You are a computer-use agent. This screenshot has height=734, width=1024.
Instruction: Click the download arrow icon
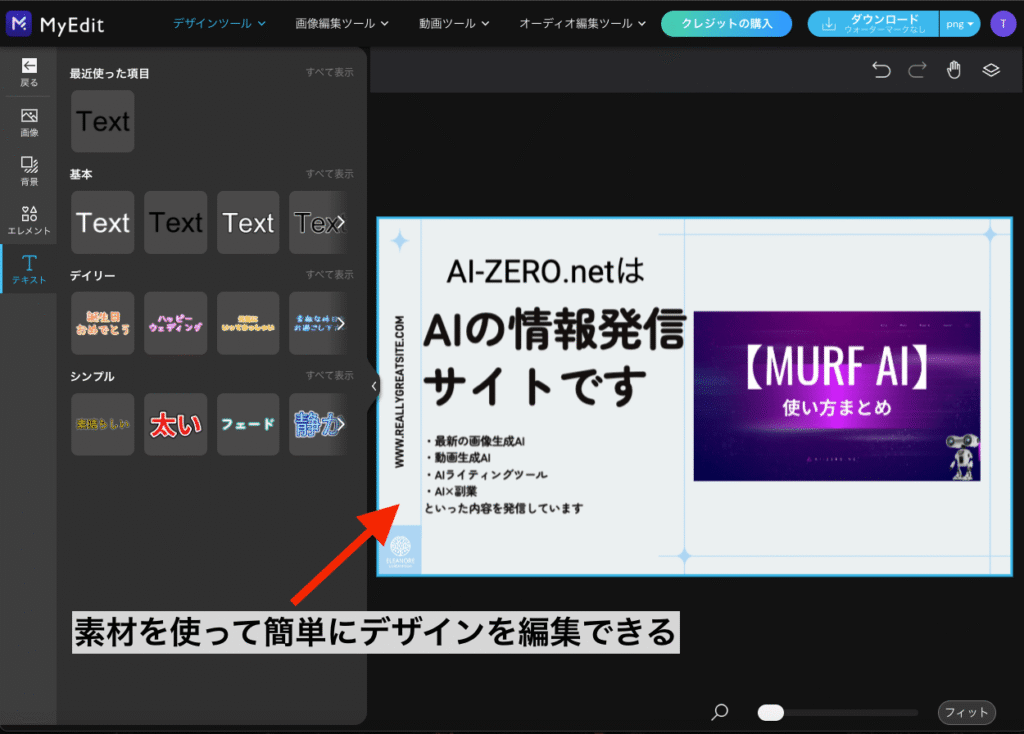(x=828, y=24)
